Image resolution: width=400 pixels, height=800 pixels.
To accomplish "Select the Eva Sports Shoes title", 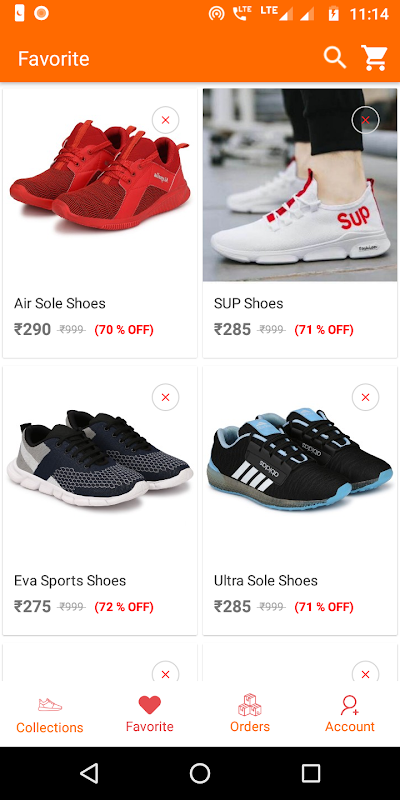I will click(x=70, y=581).
